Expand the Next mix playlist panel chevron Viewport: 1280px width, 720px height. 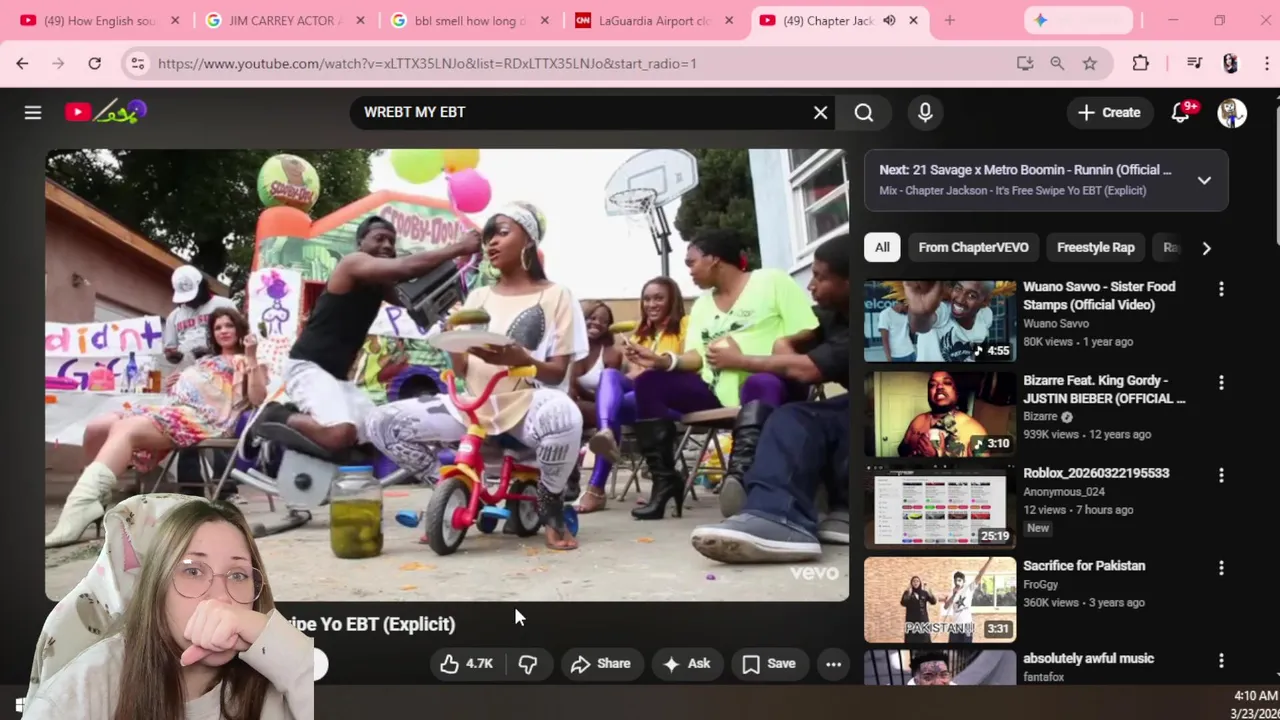(x=1204, y=180)
